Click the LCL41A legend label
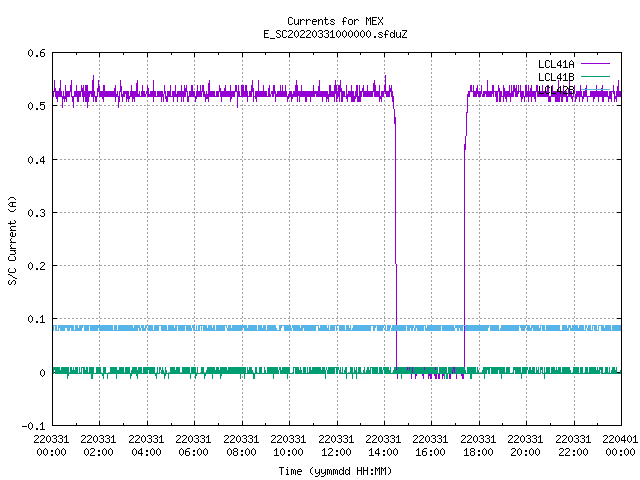The width and height of the screenshot is (640, 480). [x=556, y=64]
